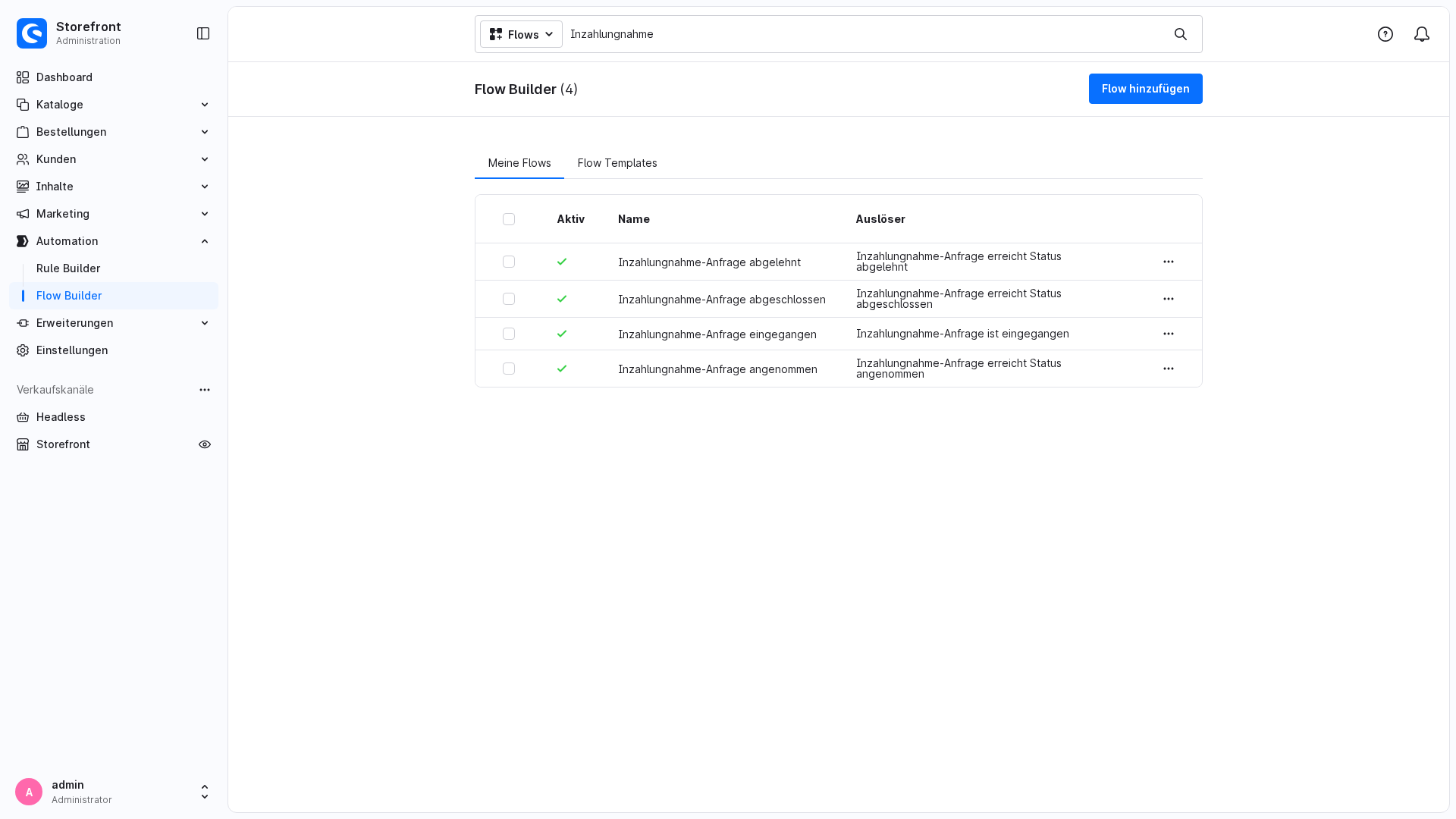Open Dashboard from the sidebar
This screenshot has width=1456, height=819.
point(114,77)
